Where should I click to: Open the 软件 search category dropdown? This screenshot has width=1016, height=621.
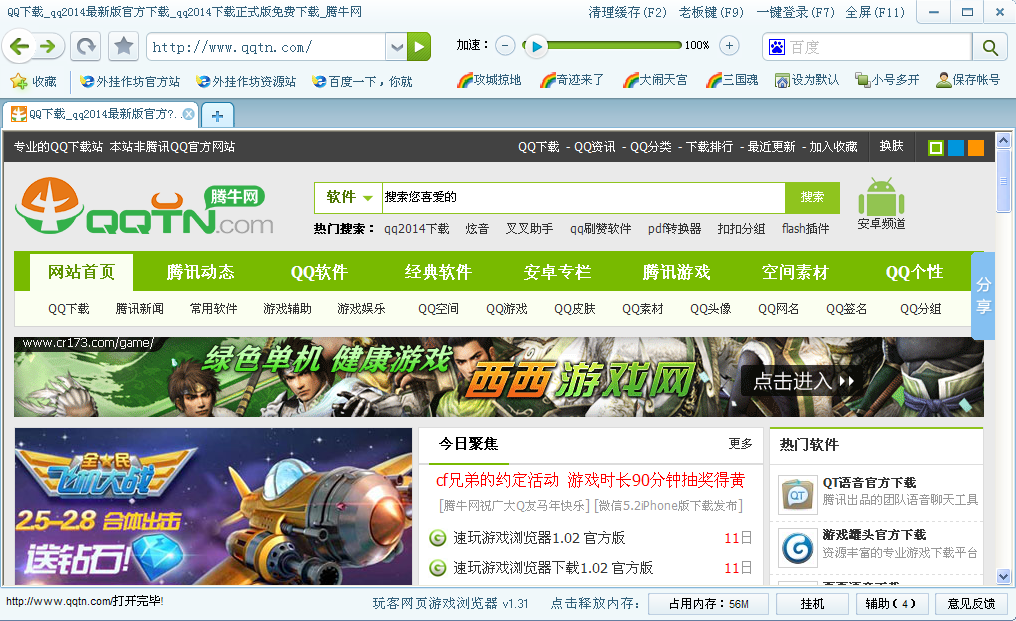click(x=349, y=197)
